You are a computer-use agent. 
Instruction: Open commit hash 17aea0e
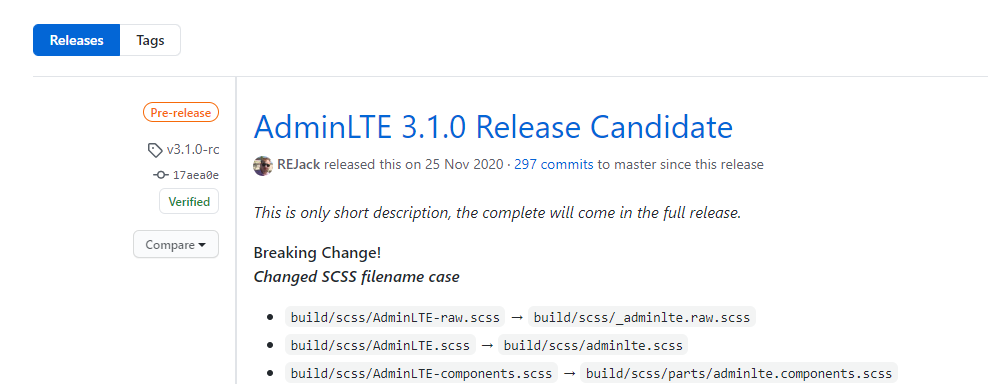(x=196, y=175)
